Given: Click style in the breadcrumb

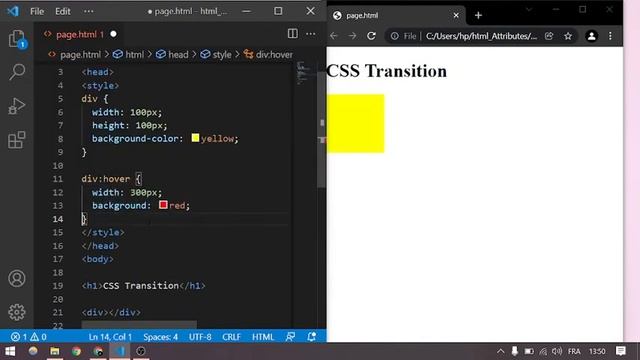Looking at the screenshot, I should tap(216, 55).
